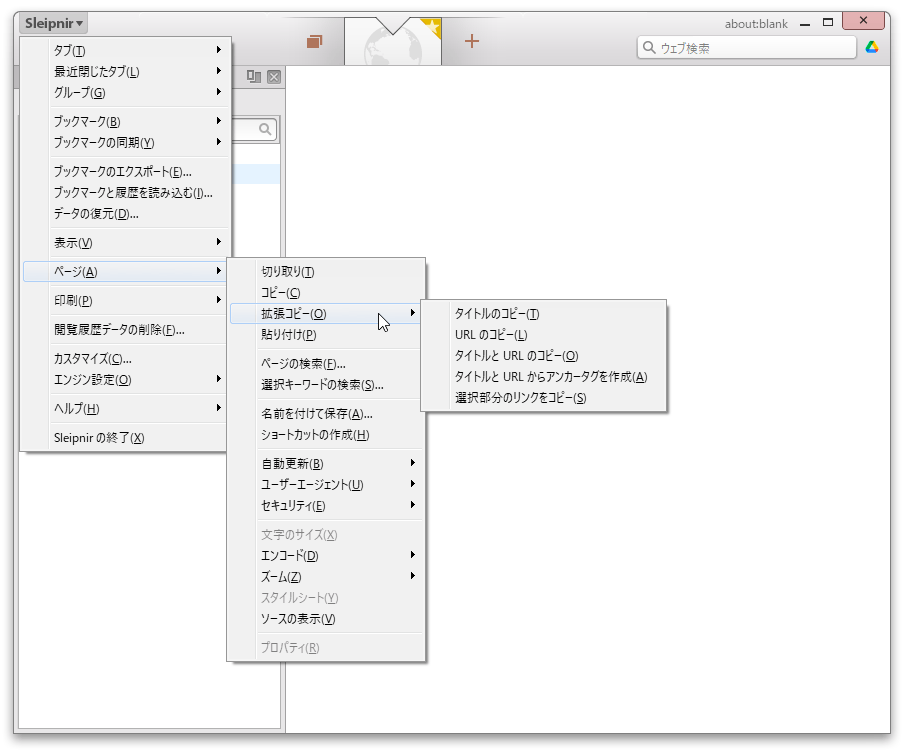Choose ブックマークと履歴を読み込む(I)...

pyautogui.click(x=126, y=193)
